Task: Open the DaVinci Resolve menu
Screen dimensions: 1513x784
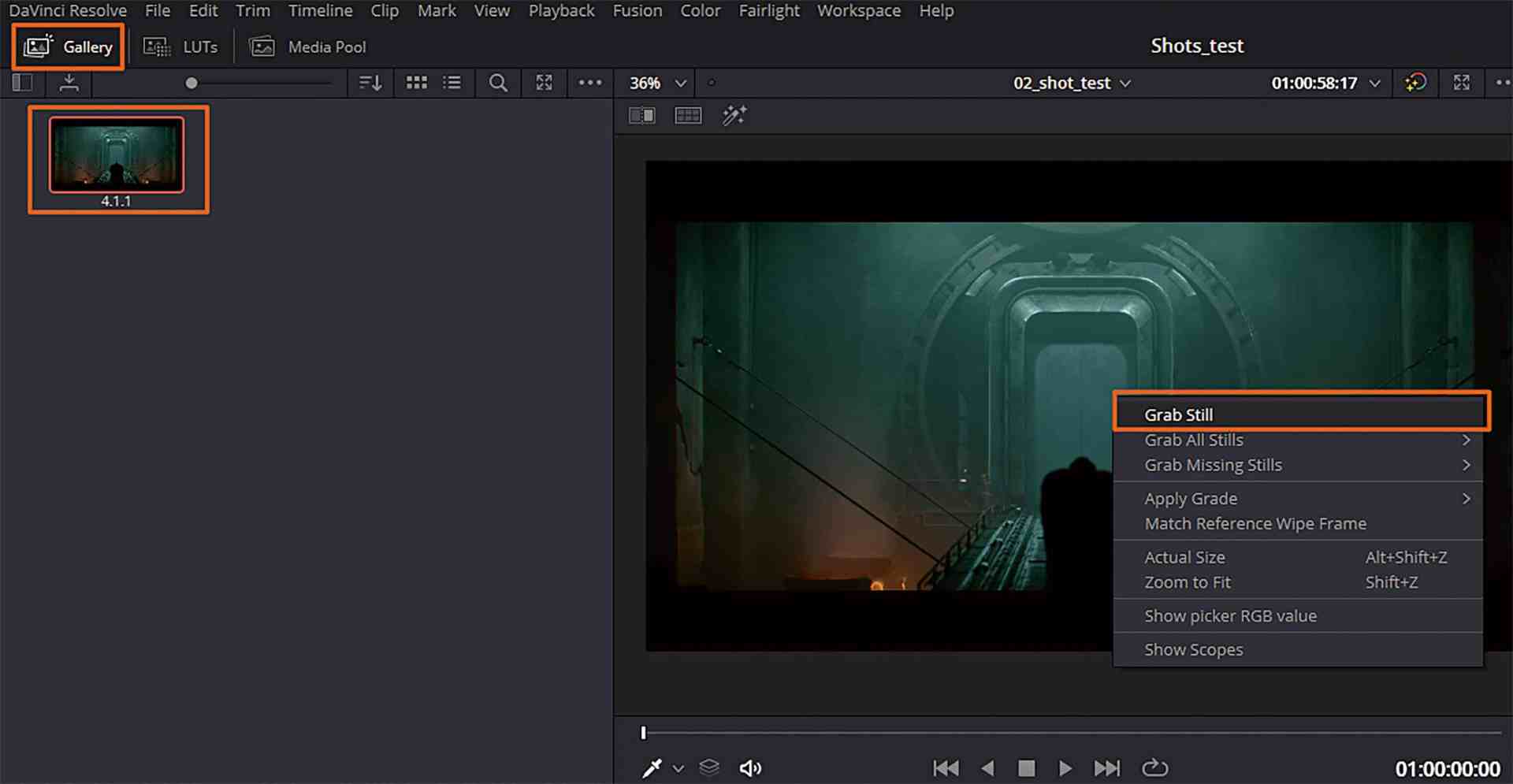Action: tap(68, 11)
